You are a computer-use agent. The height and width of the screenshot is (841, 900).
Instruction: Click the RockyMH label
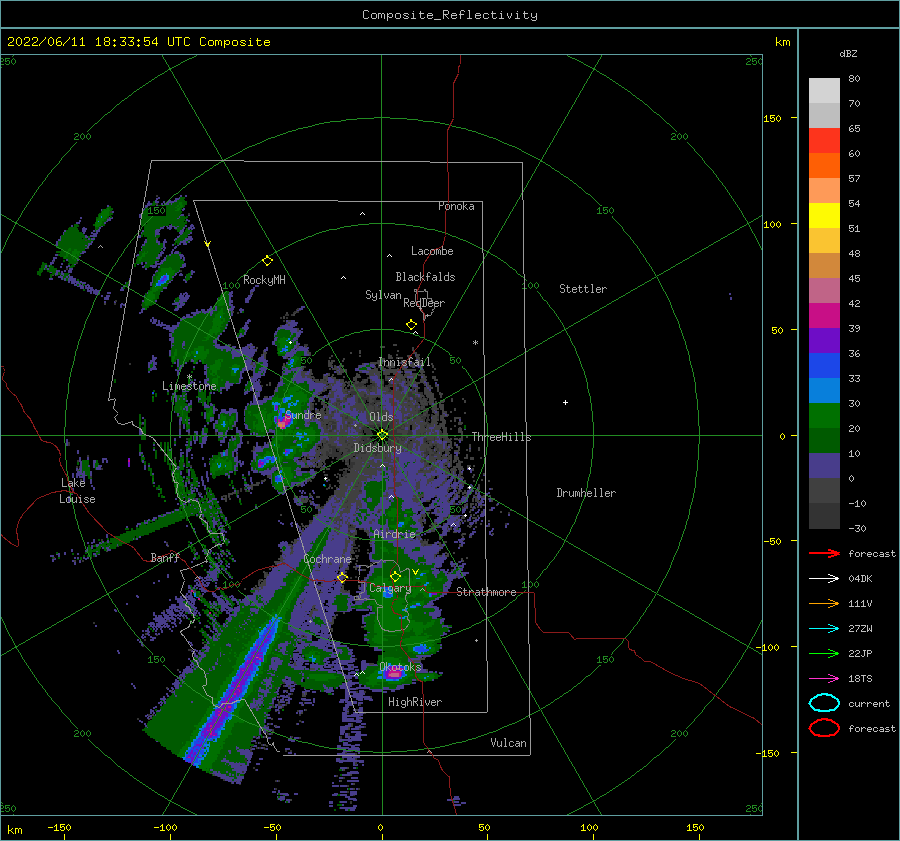(x=264, y=280)
